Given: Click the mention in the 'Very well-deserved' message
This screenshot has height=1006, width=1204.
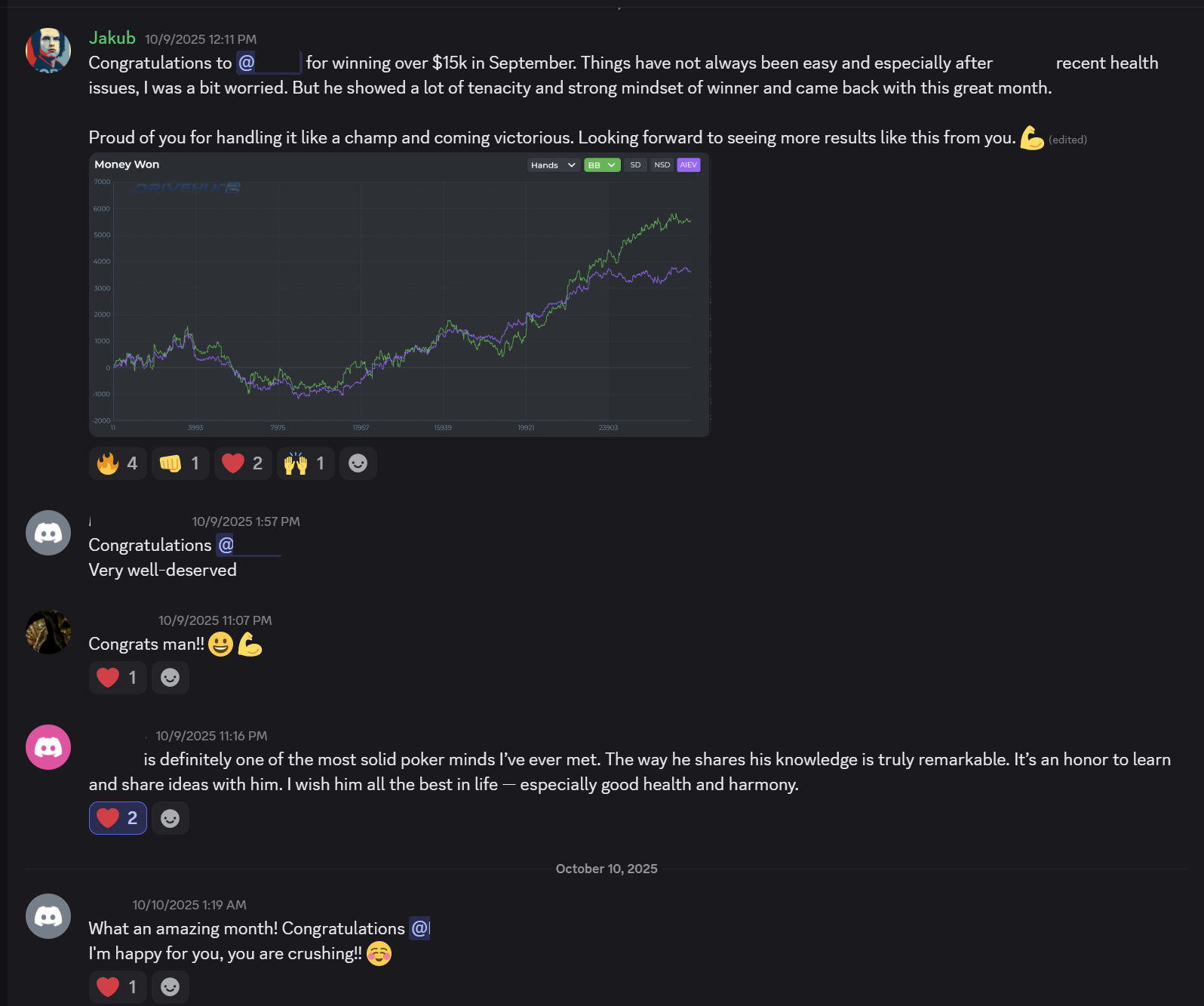Looking at the screenshot, I should point(247,545).
